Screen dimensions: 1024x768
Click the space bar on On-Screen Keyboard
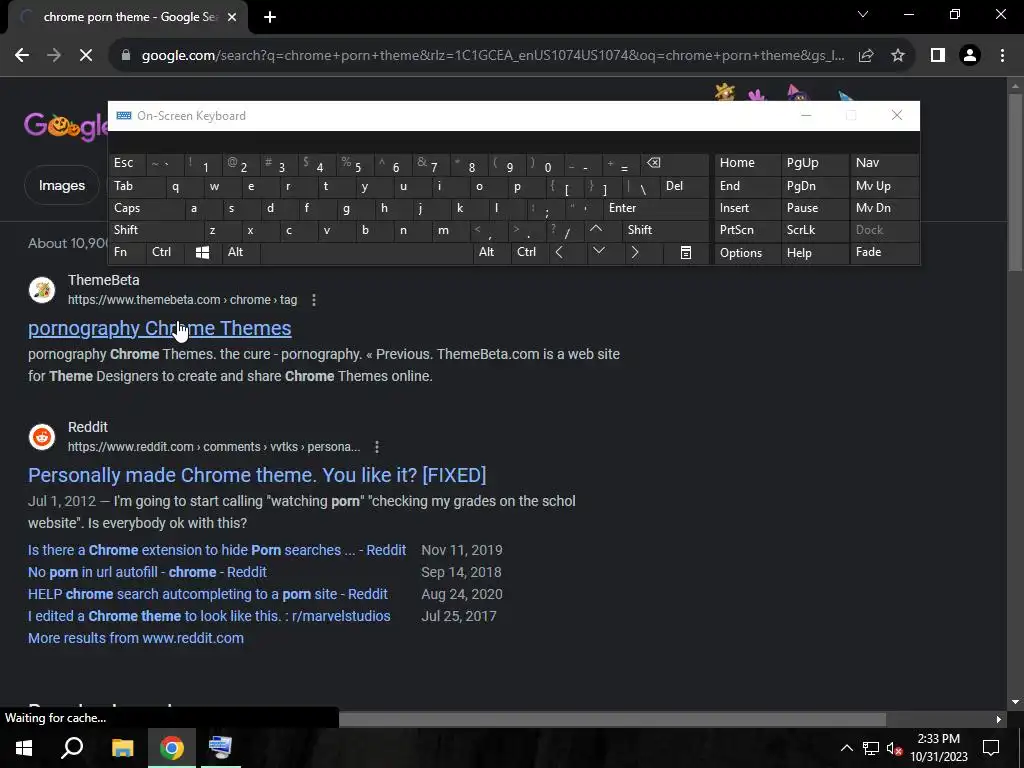(366, 252)
